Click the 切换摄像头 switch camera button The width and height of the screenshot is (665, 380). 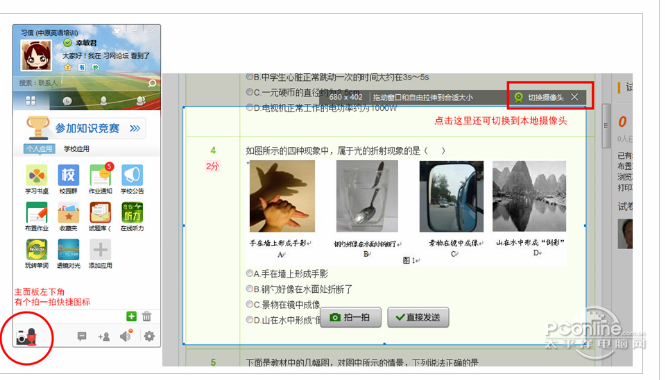click(539, 98)
